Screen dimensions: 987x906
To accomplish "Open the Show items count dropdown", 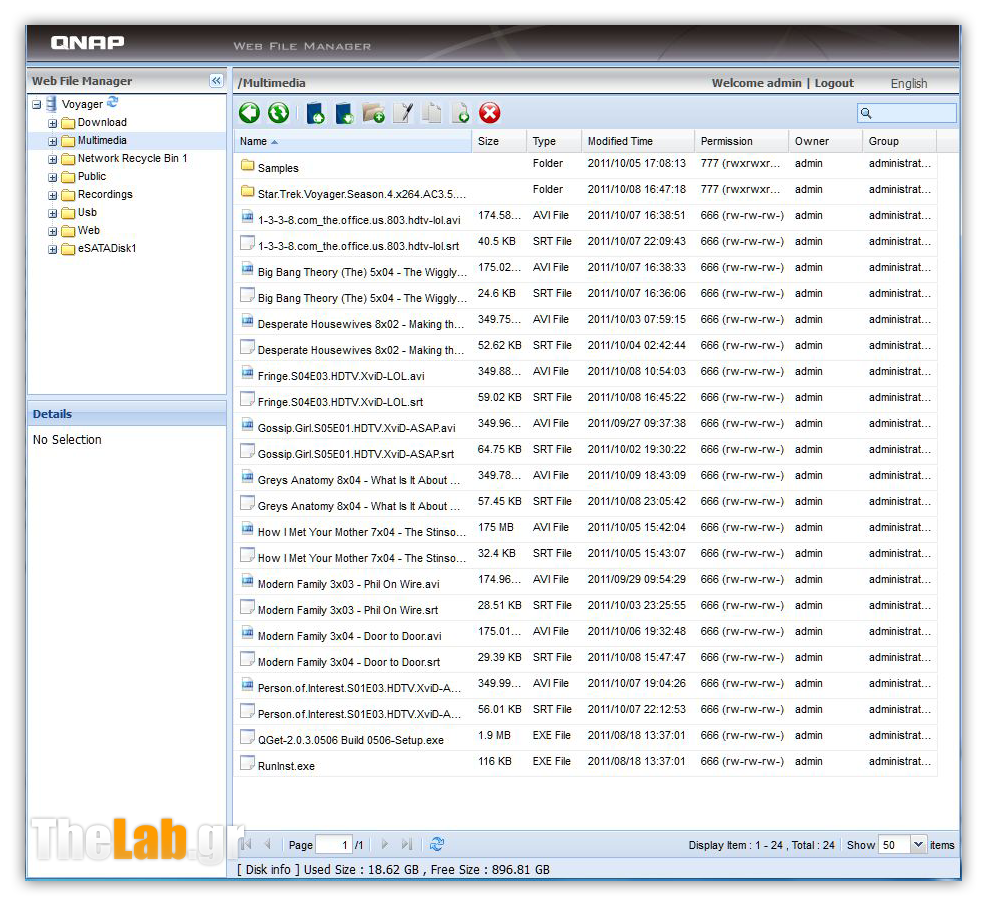I will (918, 844).
